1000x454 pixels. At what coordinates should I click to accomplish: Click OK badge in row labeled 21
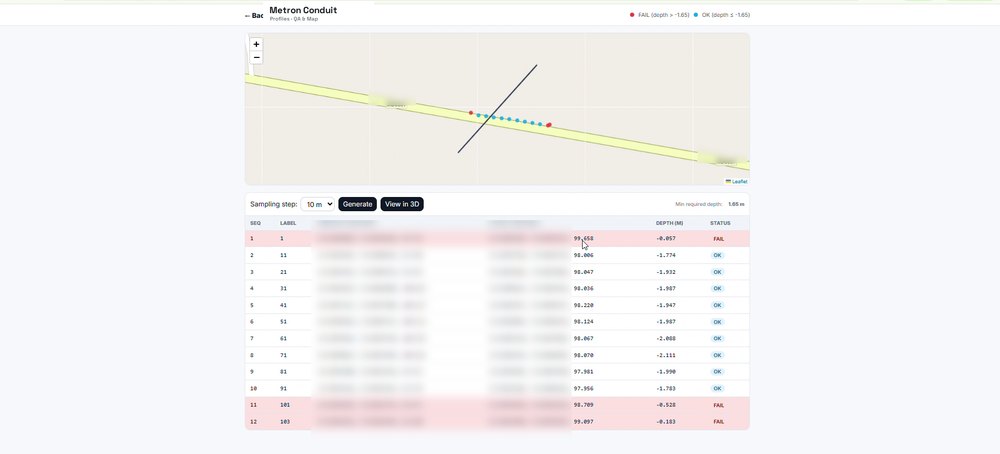[717, 272]
